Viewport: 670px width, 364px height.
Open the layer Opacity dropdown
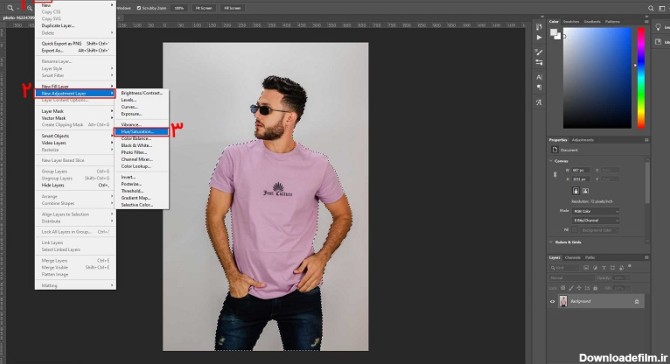point(622,278)
